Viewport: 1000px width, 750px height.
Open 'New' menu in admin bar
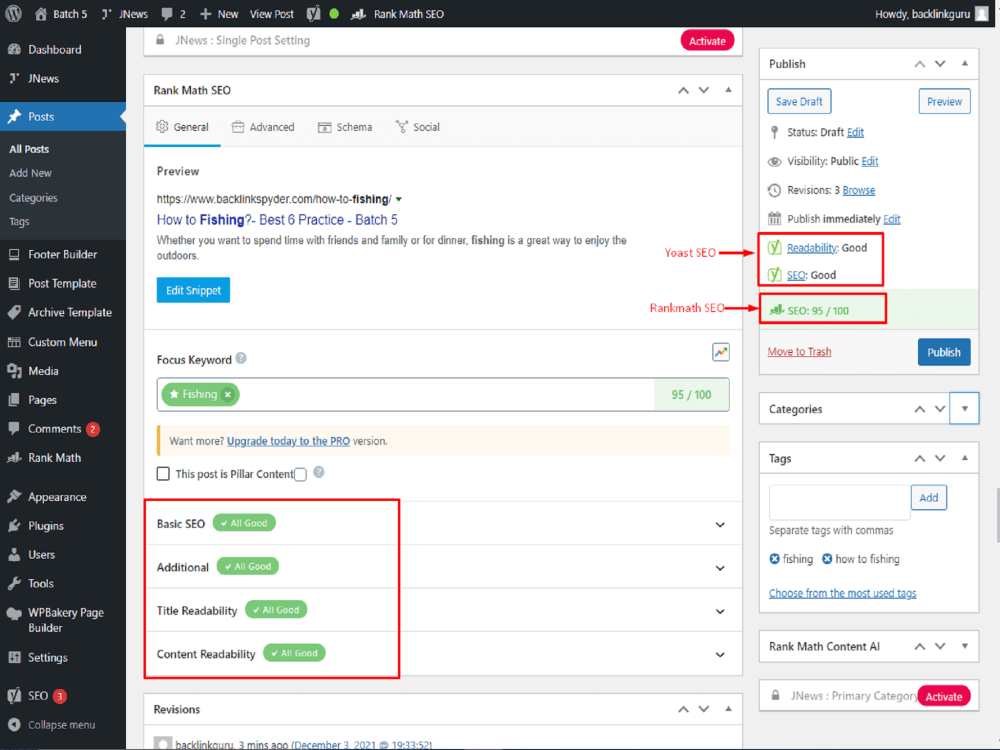219,14
